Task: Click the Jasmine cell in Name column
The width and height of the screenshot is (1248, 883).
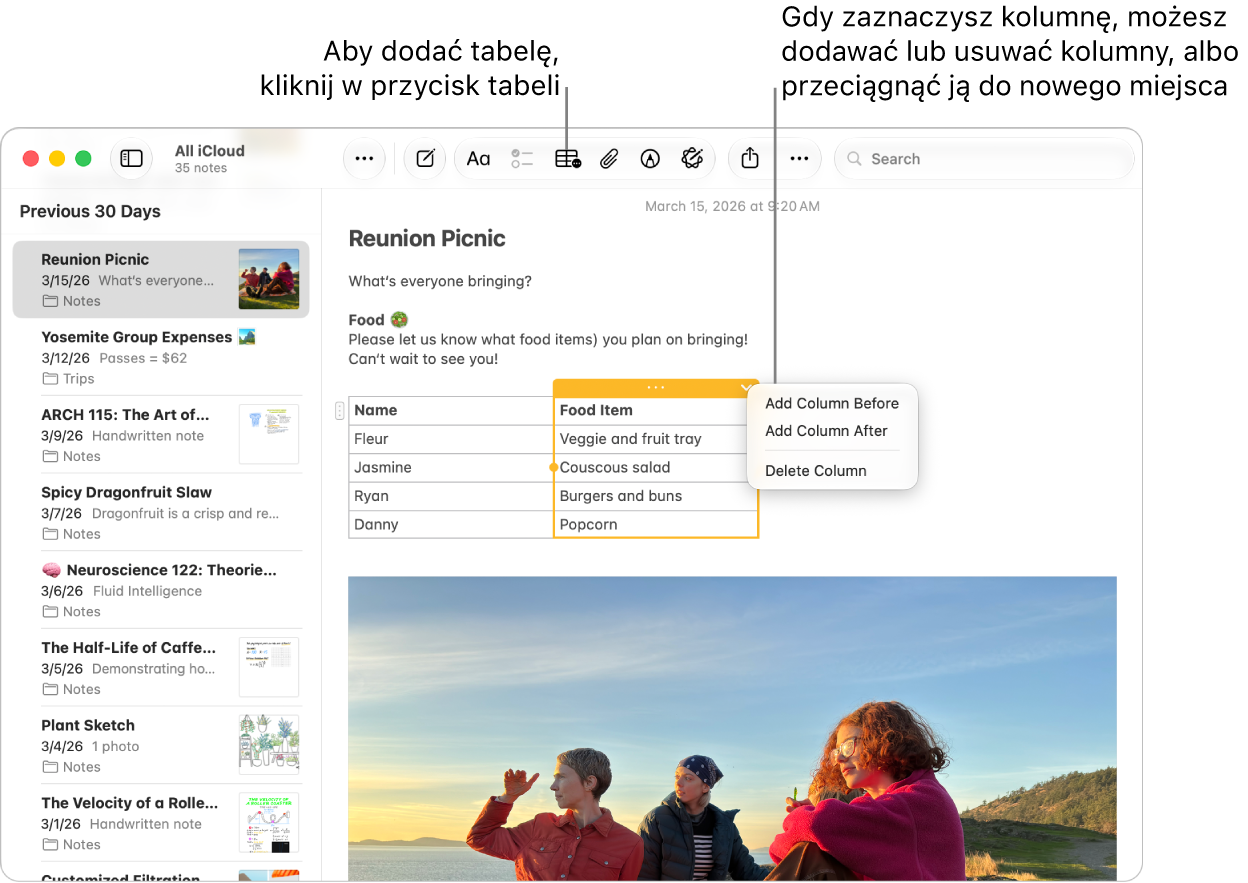Action: click(451, 467)
